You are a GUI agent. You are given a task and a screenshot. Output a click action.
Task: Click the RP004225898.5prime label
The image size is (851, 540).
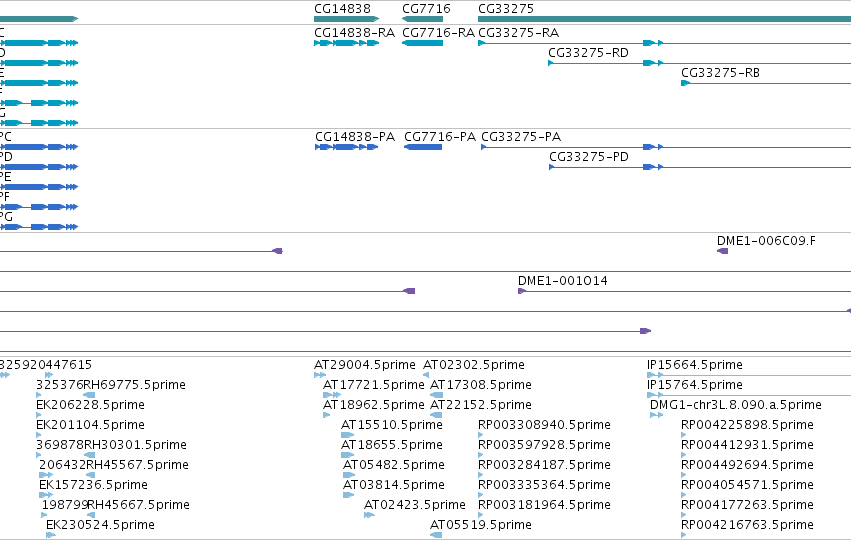[747, 425]
